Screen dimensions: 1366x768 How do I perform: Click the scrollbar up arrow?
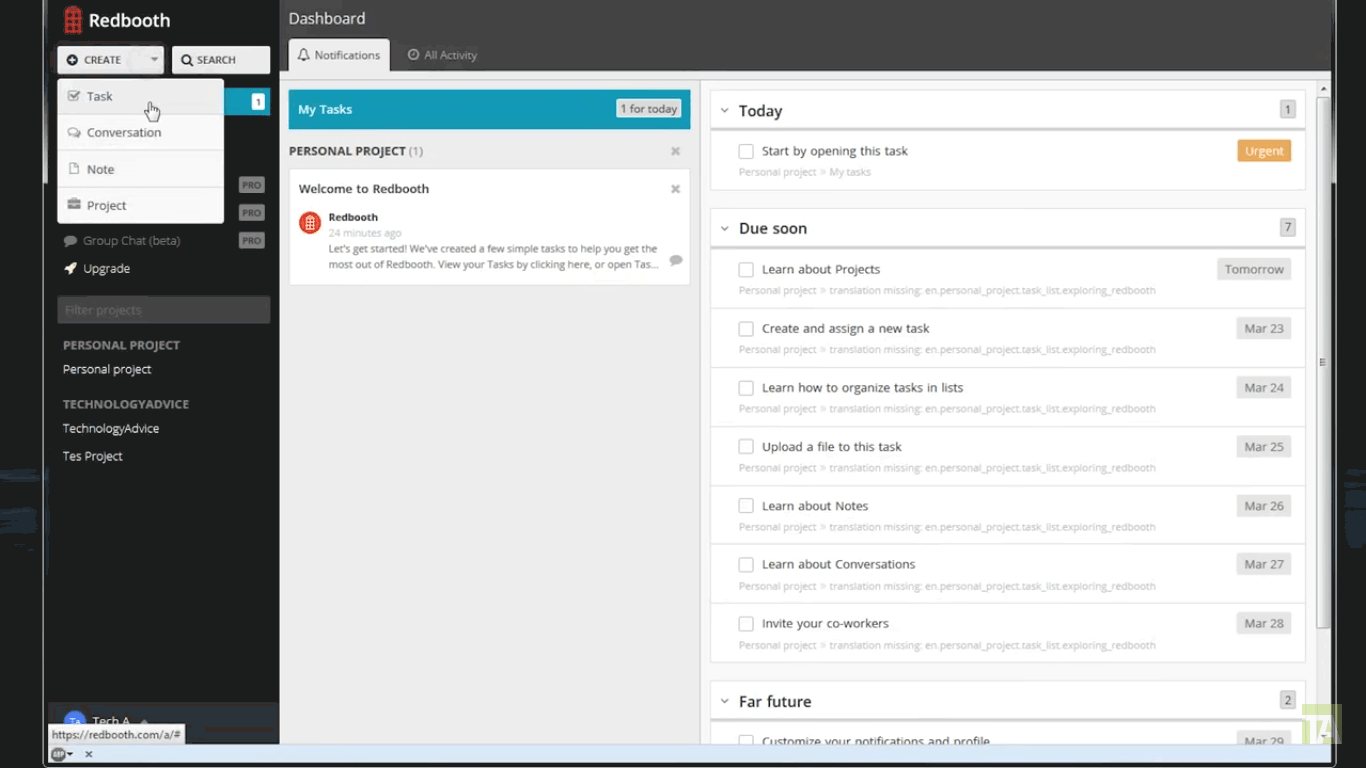click(1324, 89)
